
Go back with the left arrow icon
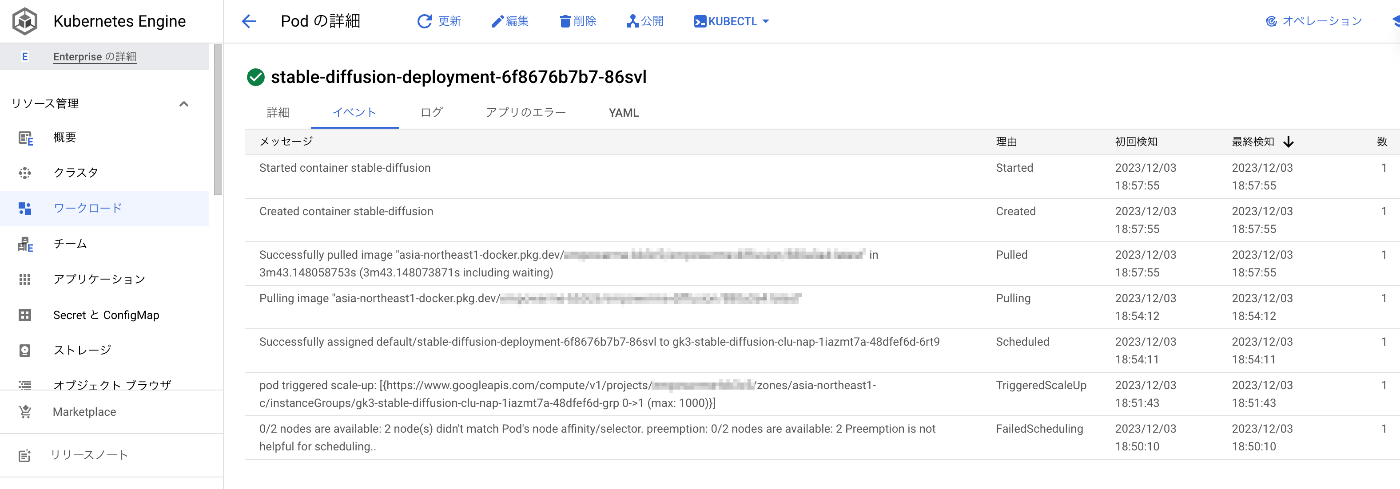(x=249, y=21)
